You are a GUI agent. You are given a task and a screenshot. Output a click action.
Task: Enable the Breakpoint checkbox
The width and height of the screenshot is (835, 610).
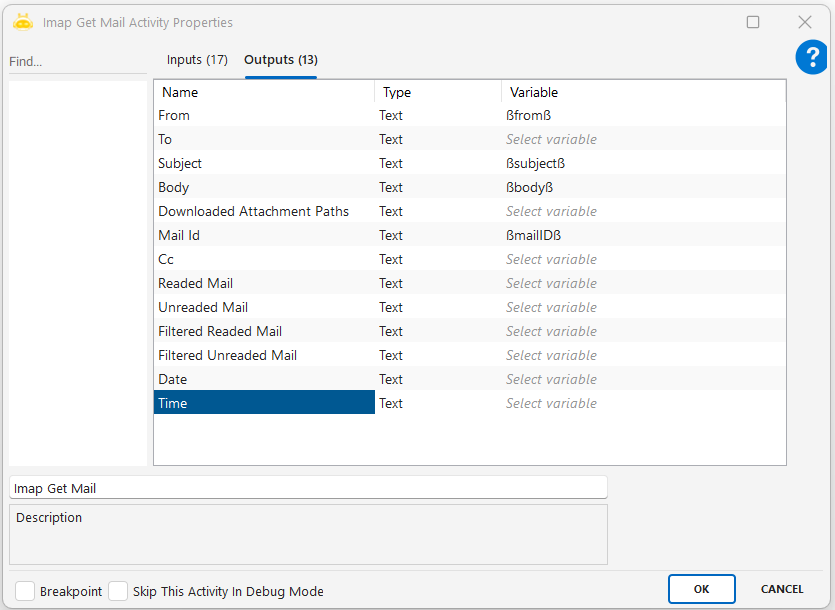[x=25, y=591]
